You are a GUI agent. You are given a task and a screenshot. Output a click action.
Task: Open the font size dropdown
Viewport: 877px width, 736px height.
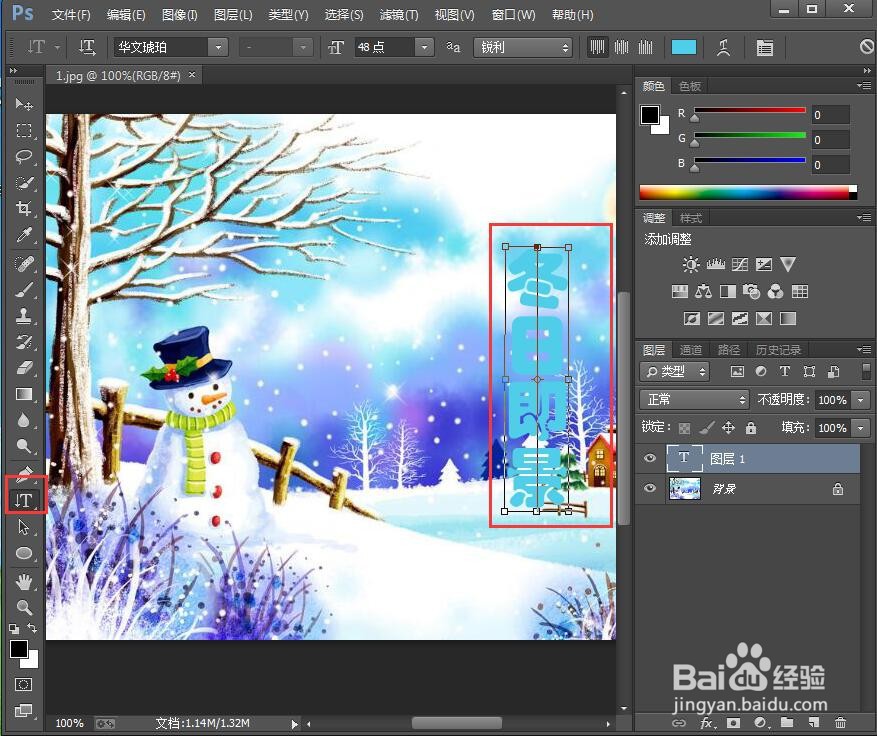click(425, 48)
